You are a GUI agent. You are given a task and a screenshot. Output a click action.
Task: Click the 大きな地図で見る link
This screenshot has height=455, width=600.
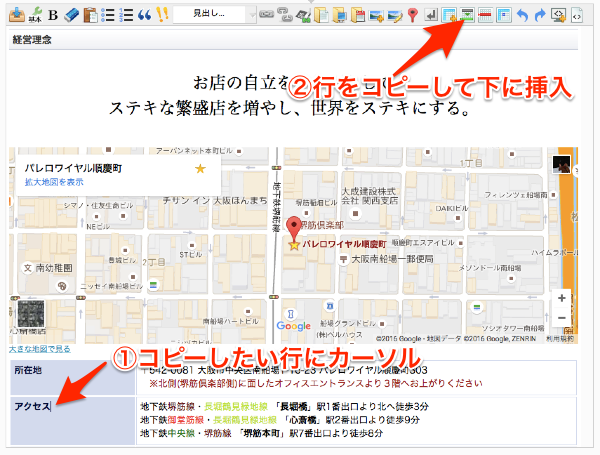40,349
